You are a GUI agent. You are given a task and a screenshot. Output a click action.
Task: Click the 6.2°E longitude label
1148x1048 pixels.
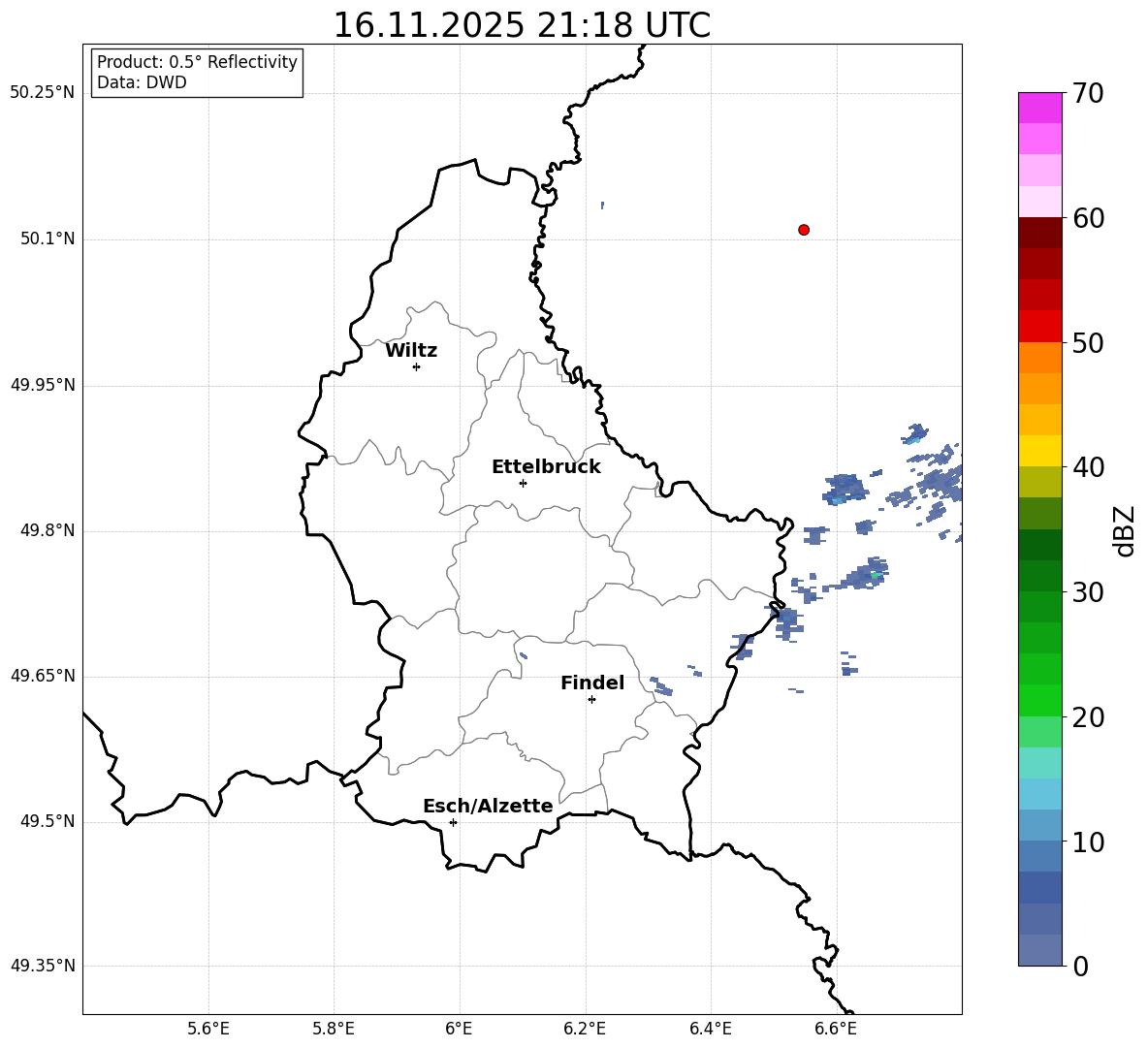585,1029
